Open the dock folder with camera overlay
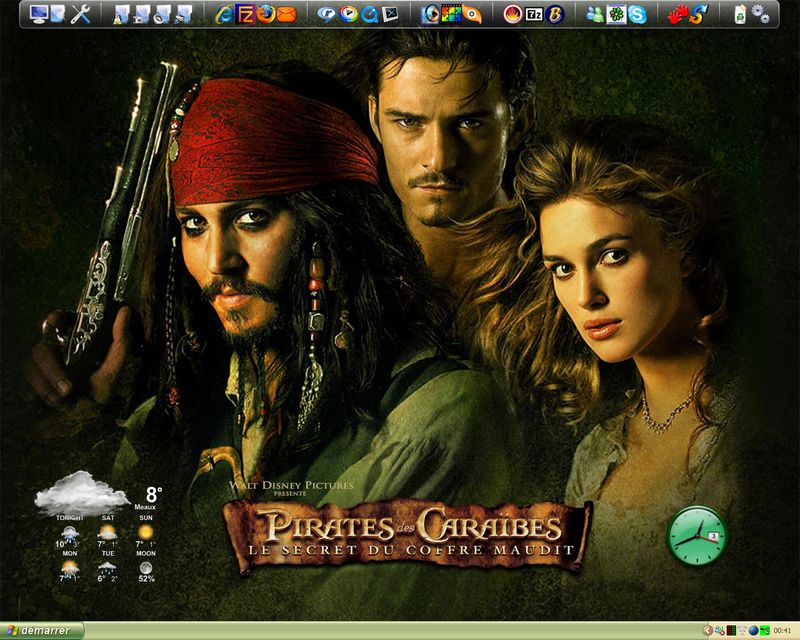Image resolution: width=800 pixels, height=640 pixels. (142, 14)
